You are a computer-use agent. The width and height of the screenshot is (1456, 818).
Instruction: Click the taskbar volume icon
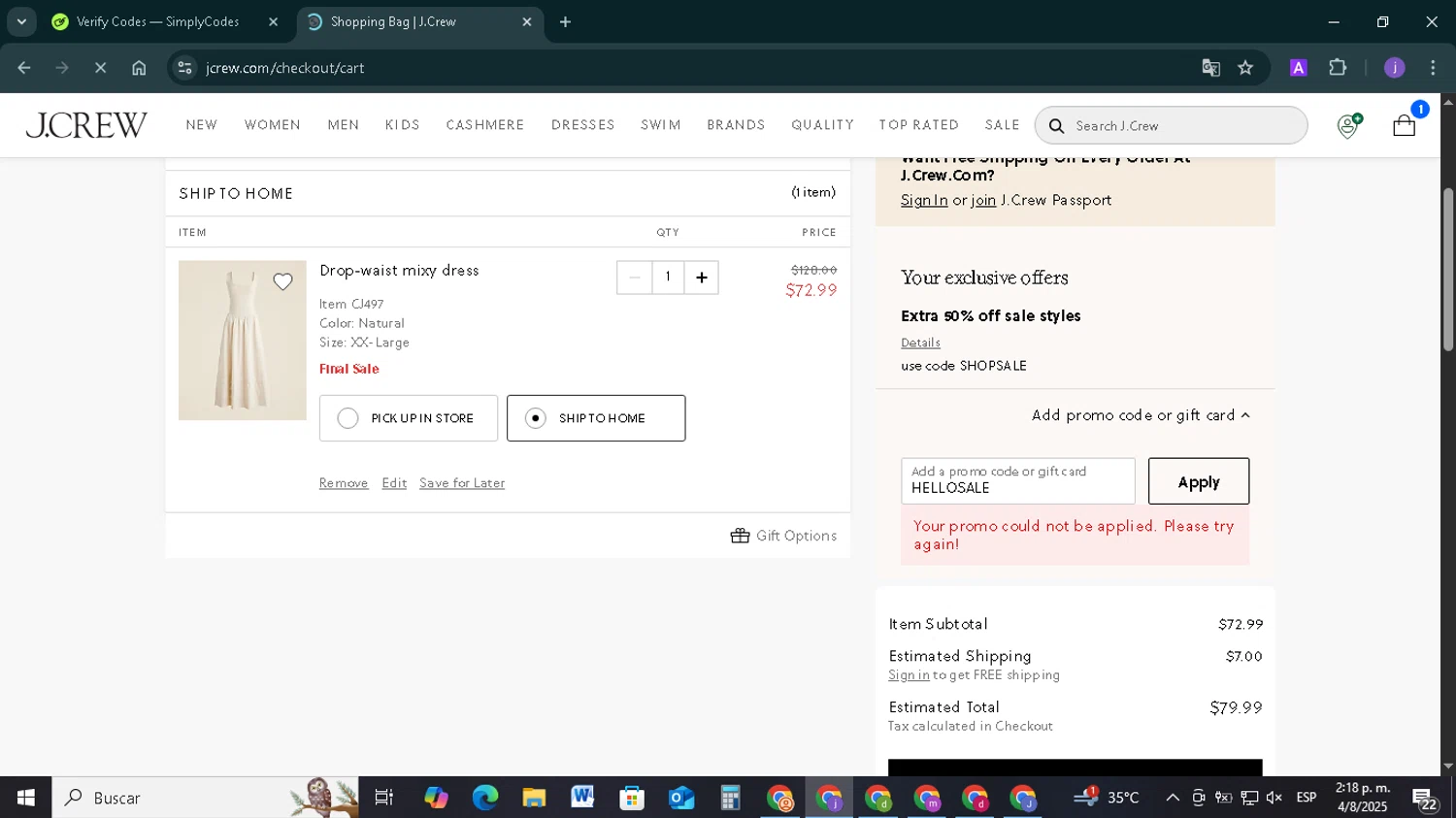point(1274,798)
